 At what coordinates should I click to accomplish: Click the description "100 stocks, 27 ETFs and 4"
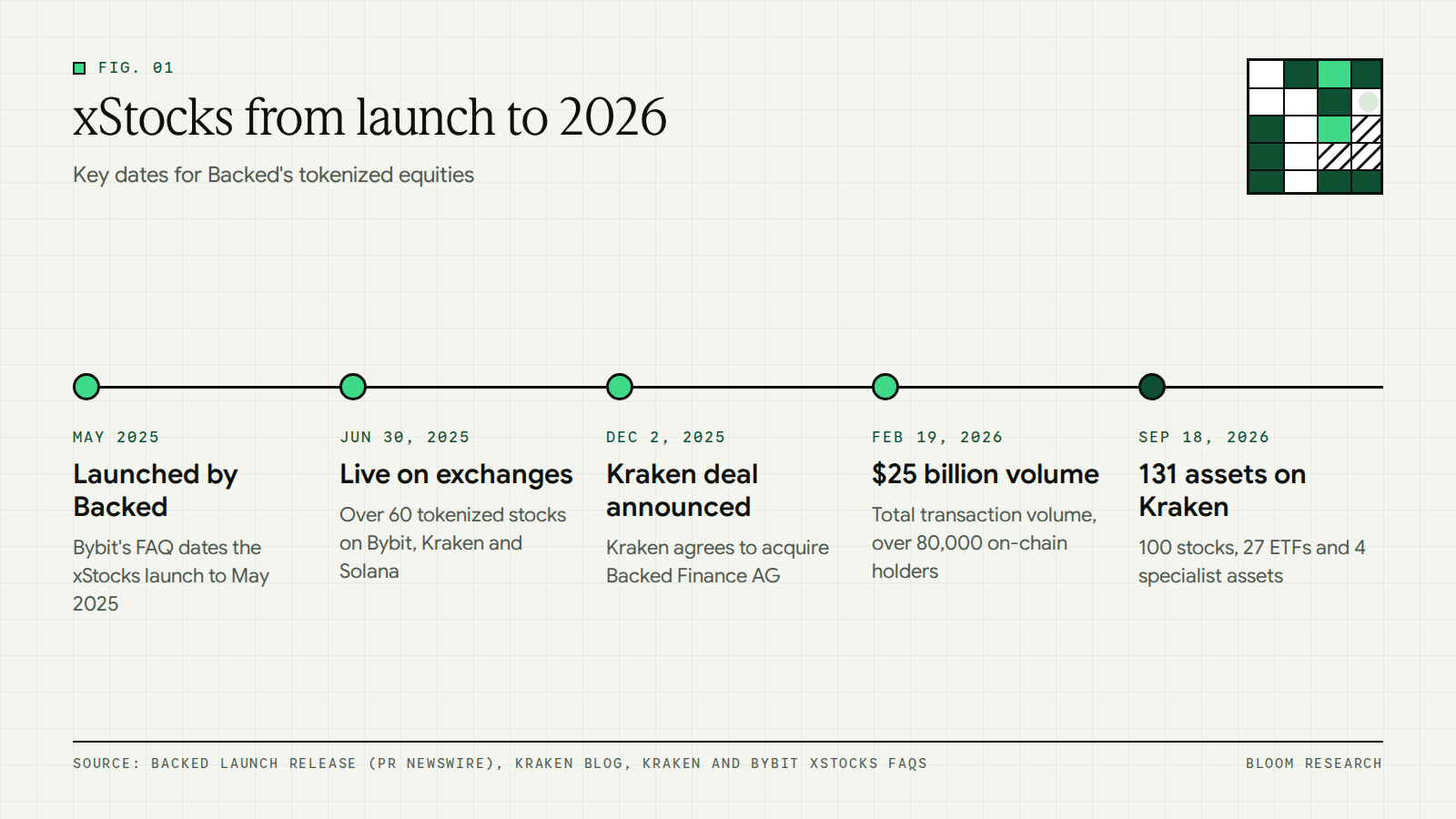[1251, 561]
